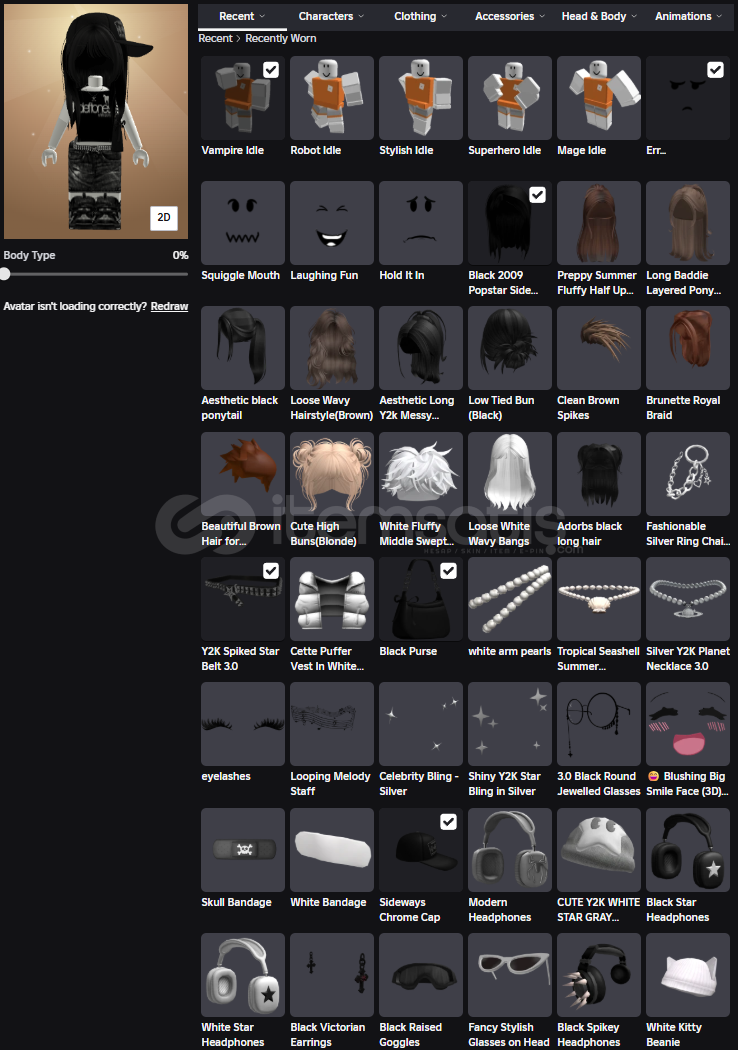
Task: Open the Accessories dropdown
Action: [x=510, y=16]
